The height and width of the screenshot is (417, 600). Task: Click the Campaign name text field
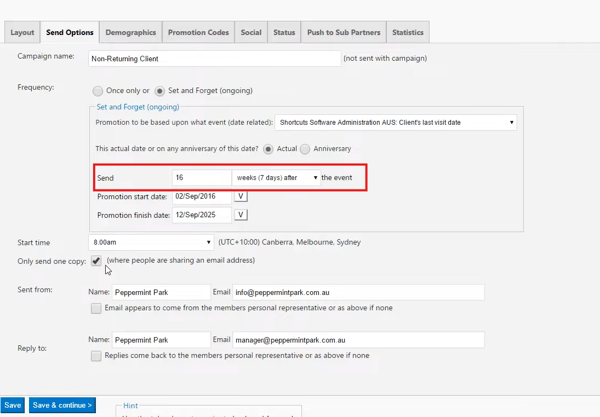[x=214, y=59]
